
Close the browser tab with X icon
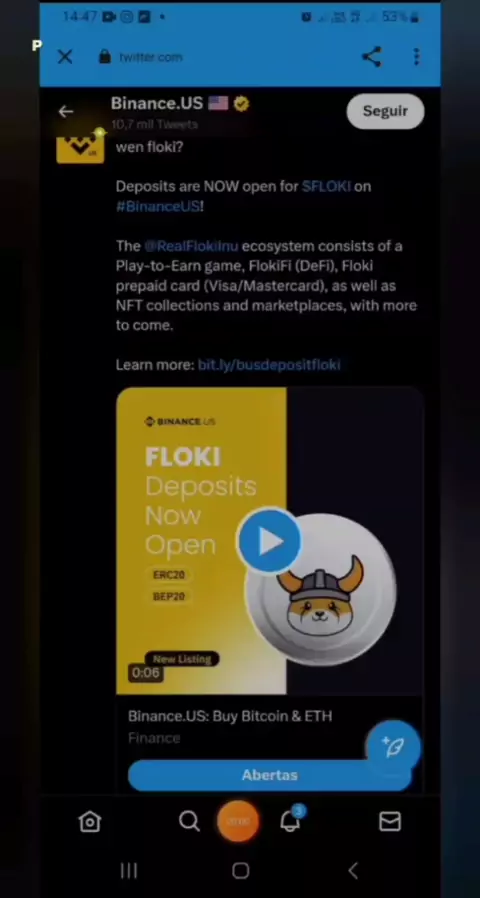[x=65, y=57]
